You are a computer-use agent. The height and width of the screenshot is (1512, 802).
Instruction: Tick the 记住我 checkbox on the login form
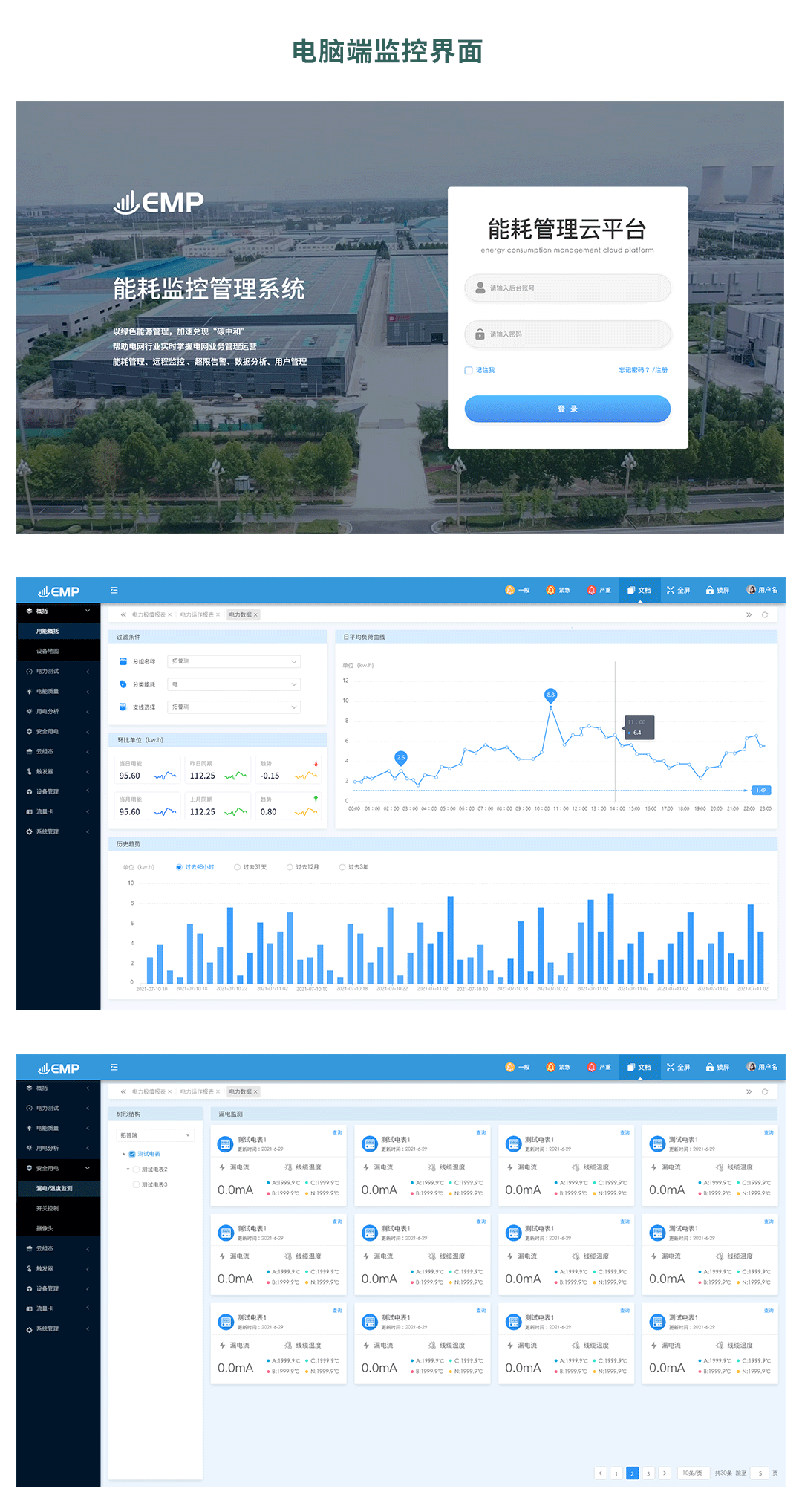(x=469, y=370)
